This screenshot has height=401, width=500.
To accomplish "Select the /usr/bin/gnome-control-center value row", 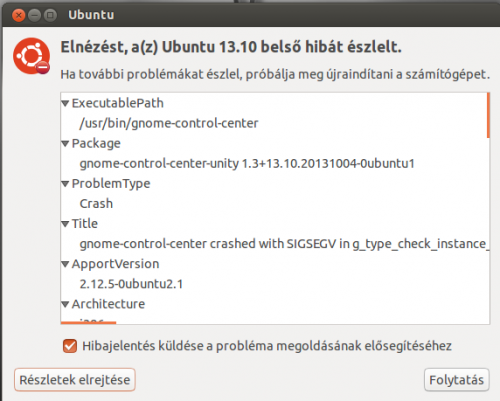I will pos(274,123).
